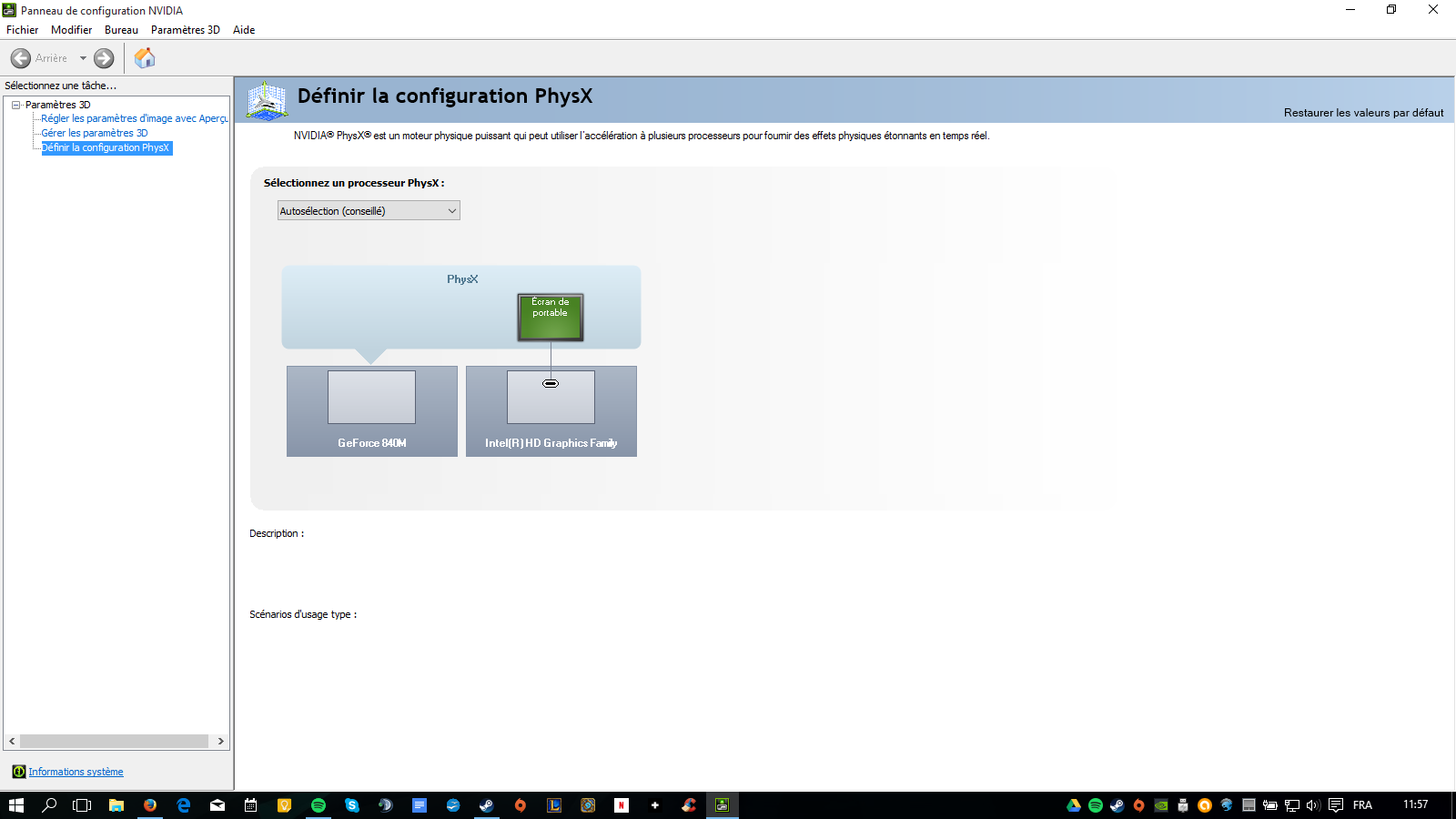Go to the home page icon

coord(145,58)
